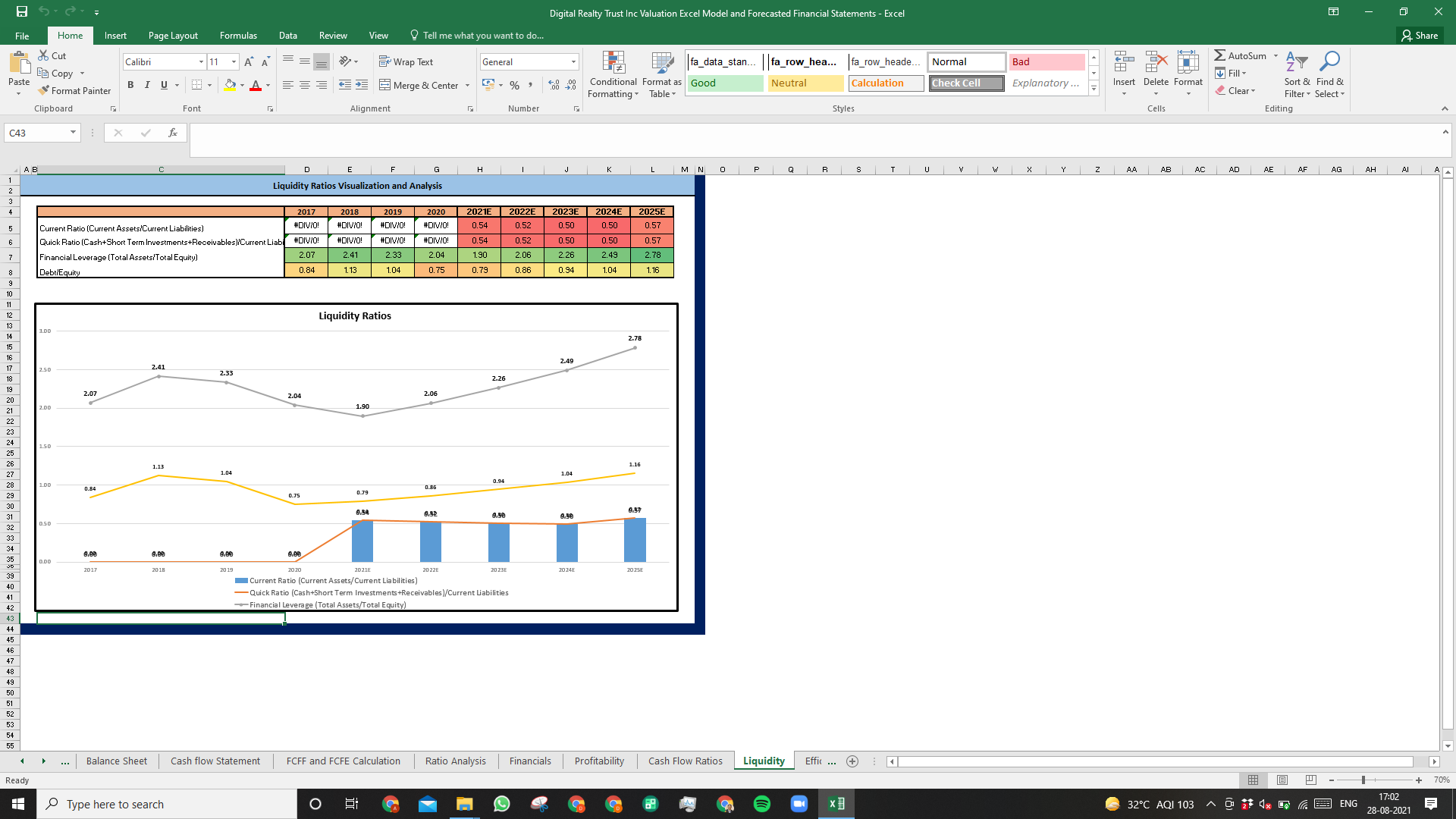
Task: Adjust the zoom slider handle
Action: point(1363,780)
